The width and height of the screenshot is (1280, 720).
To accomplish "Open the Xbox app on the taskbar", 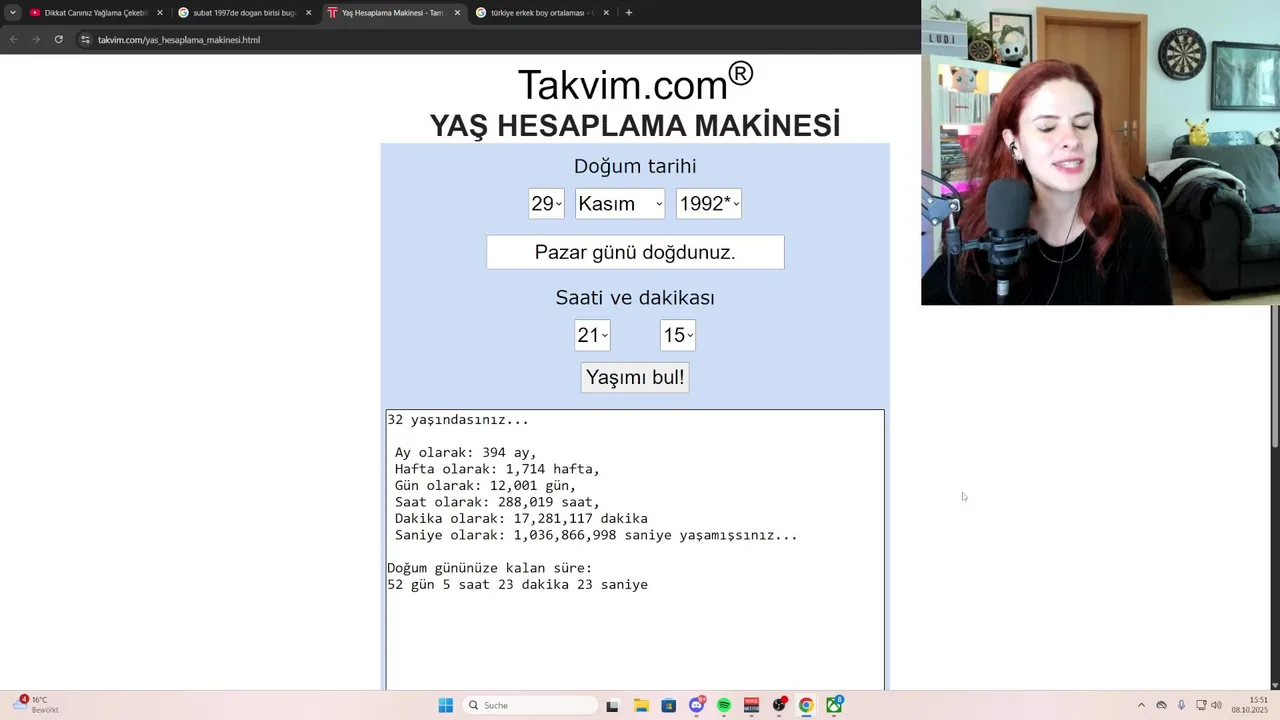I will point(834,705).
